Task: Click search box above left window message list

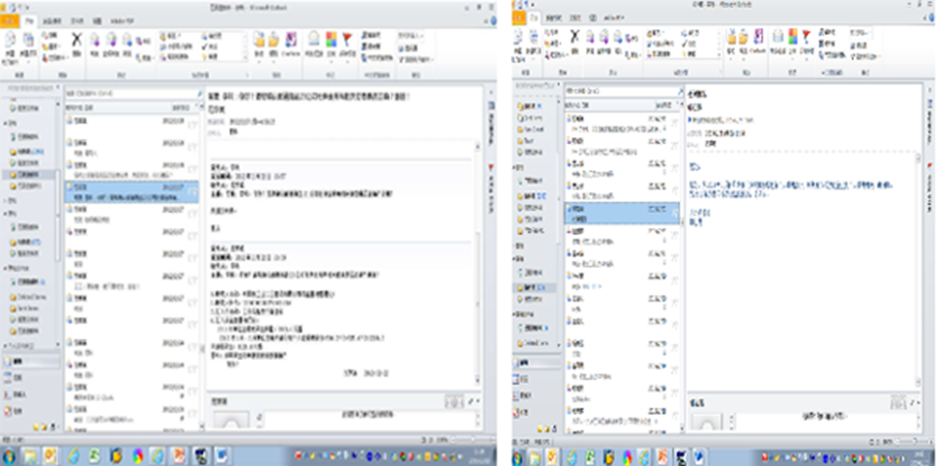Action: pos(134,94)
